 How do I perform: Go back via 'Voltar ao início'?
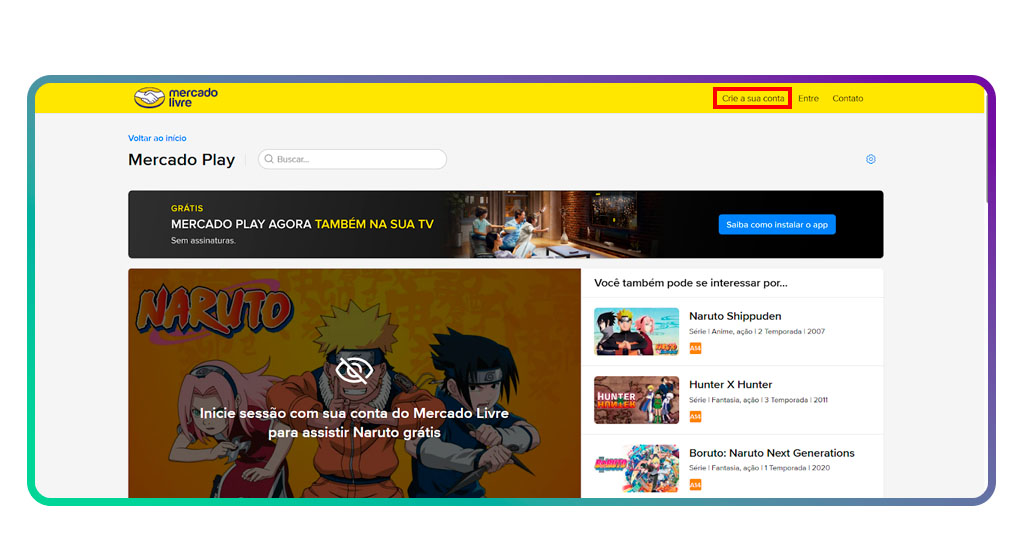pos(157,138)
